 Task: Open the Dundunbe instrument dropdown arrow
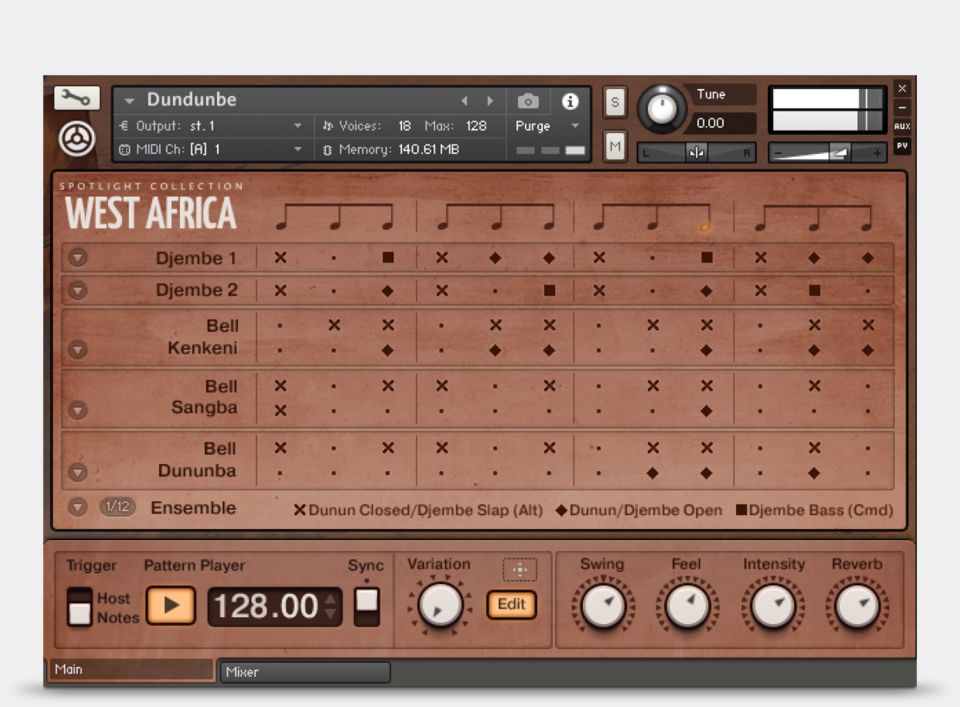129,101
